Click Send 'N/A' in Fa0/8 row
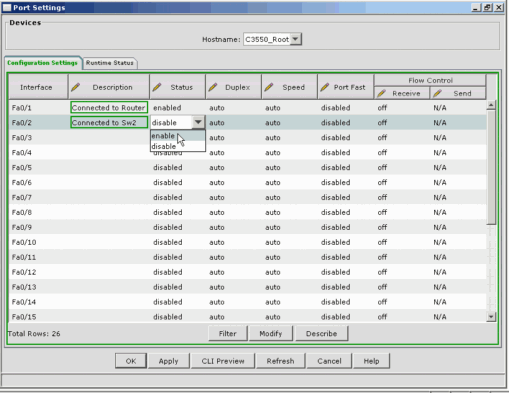The image size is (509, 393). (x=440, y=212)
